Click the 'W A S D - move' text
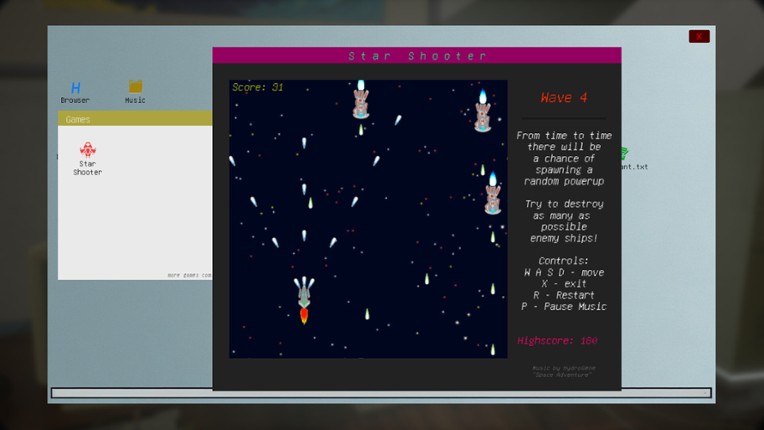This screenshot has width=764, height=430. pyautogui.click(x=564, y=272)
